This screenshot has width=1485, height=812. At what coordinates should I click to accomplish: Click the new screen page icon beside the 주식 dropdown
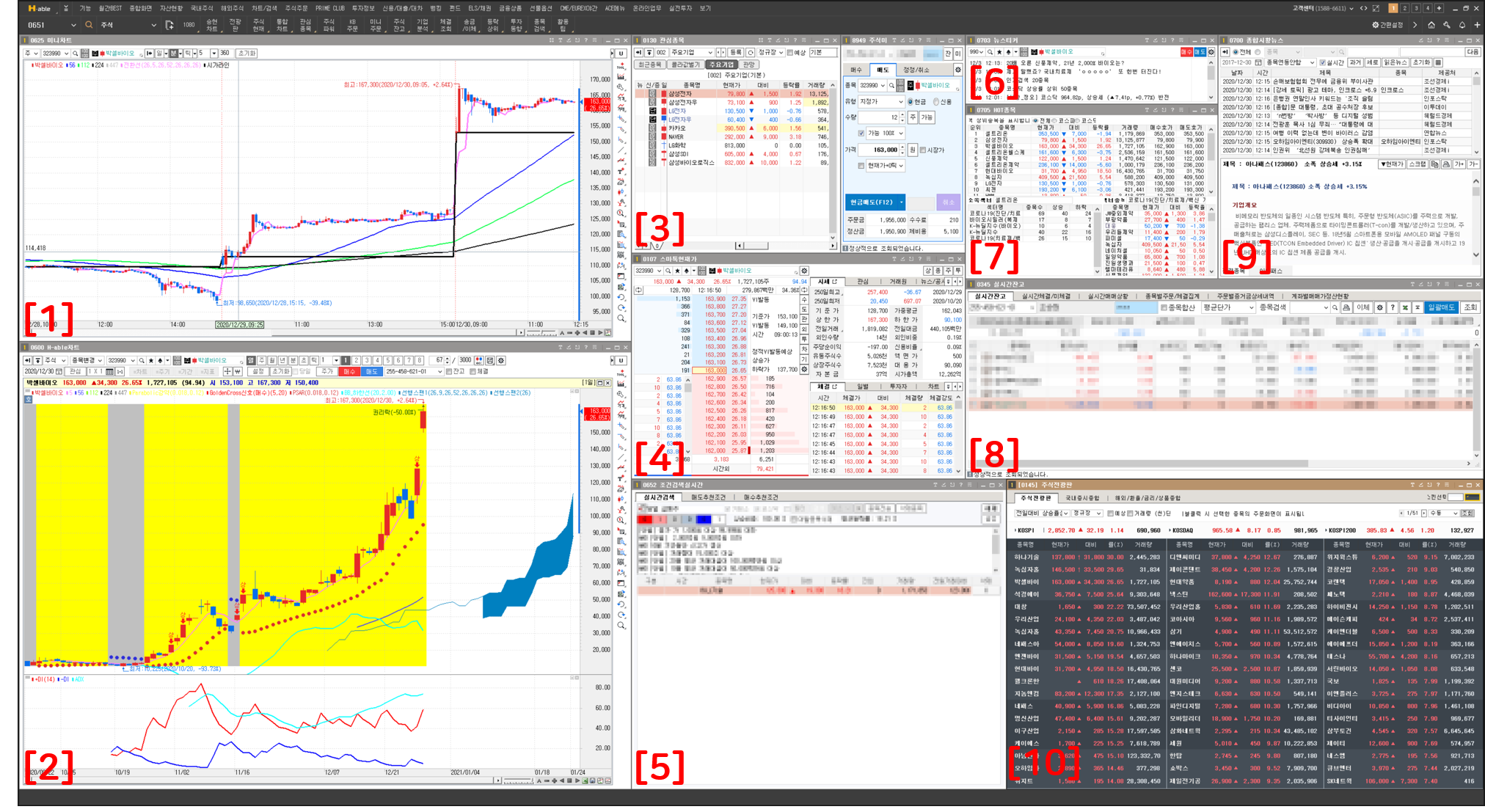(x=169, y=25)
